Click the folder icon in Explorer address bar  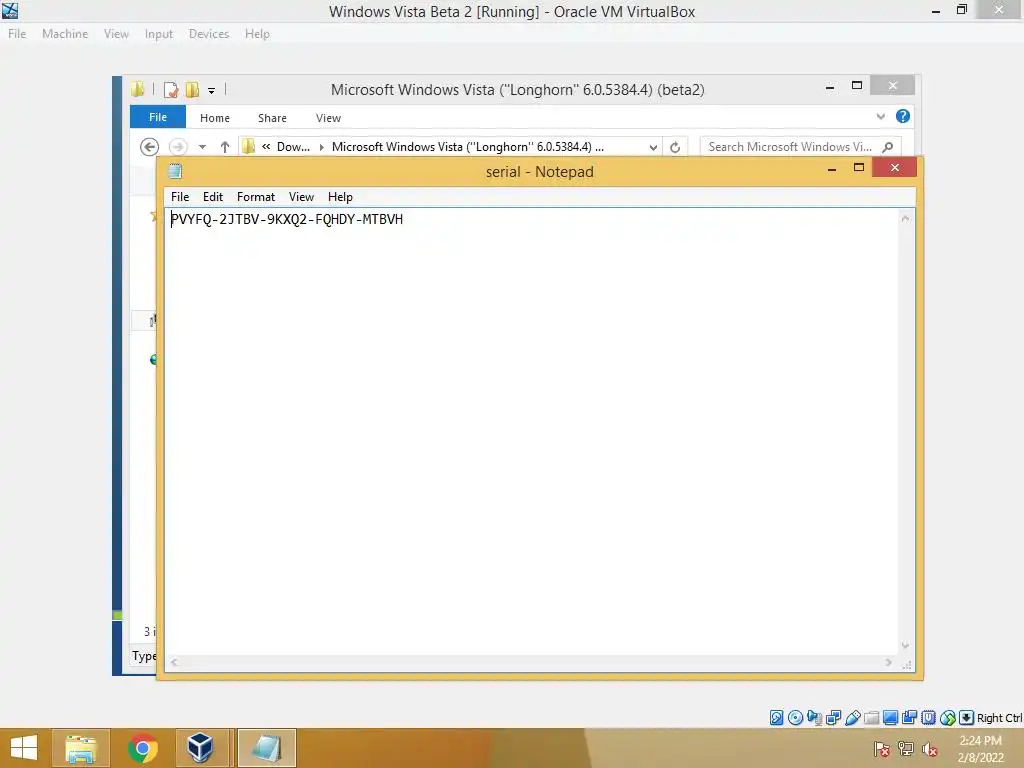click(x=248, y=146)
